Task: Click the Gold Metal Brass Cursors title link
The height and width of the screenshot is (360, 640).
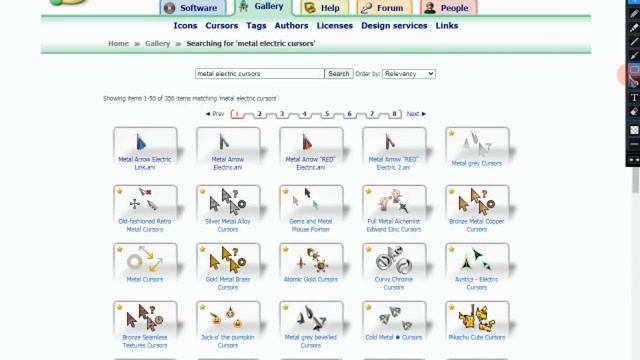Action: 228,283
